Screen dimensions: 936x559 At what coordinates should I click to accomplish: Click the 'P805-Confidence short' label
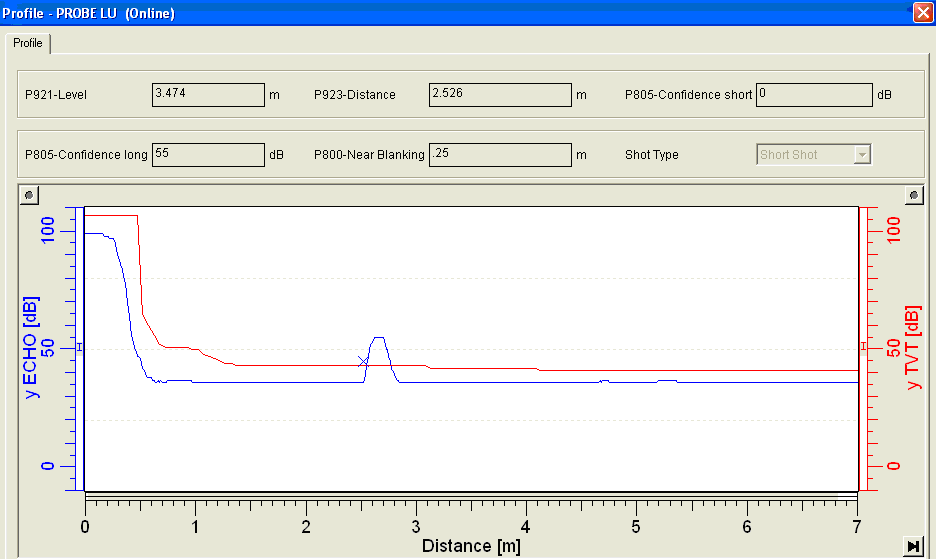688,95
